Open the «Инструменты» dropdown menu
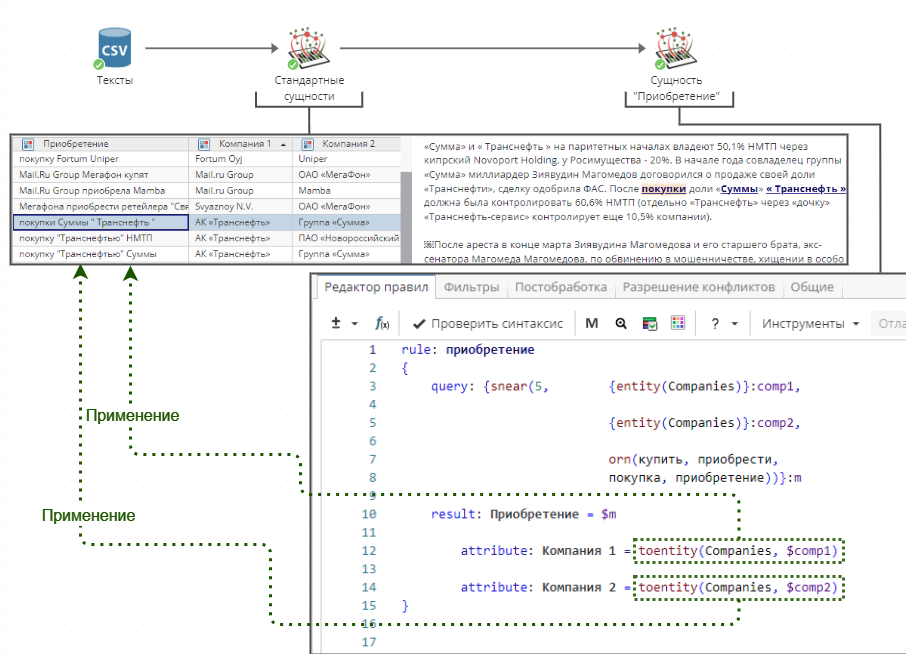The width and height of the screenshot is (906, 654). tap(810, 324)
